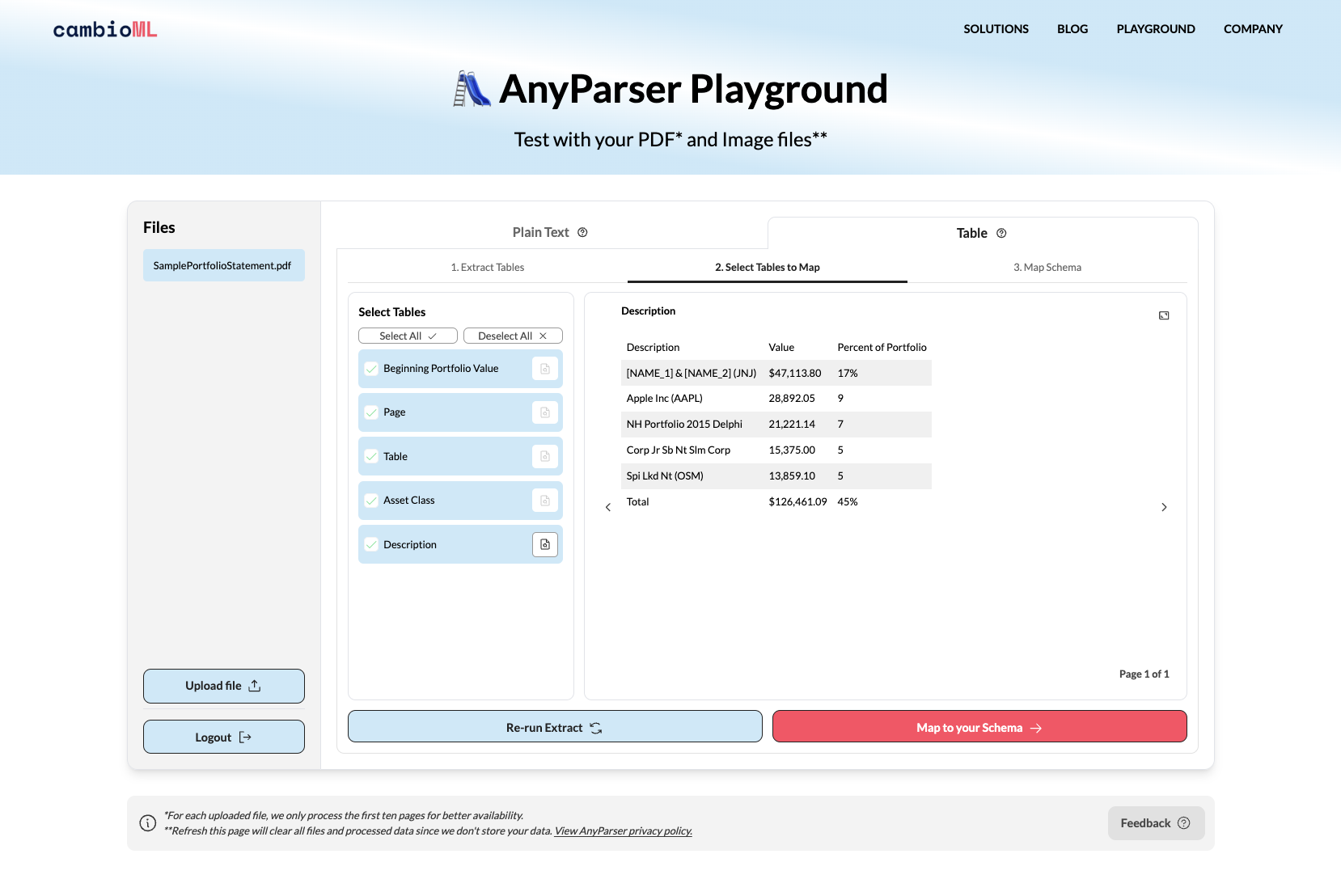Screen dimensions: 1341x896
Task: View AnyParser privacy policy link
Action: coord(624,831)
